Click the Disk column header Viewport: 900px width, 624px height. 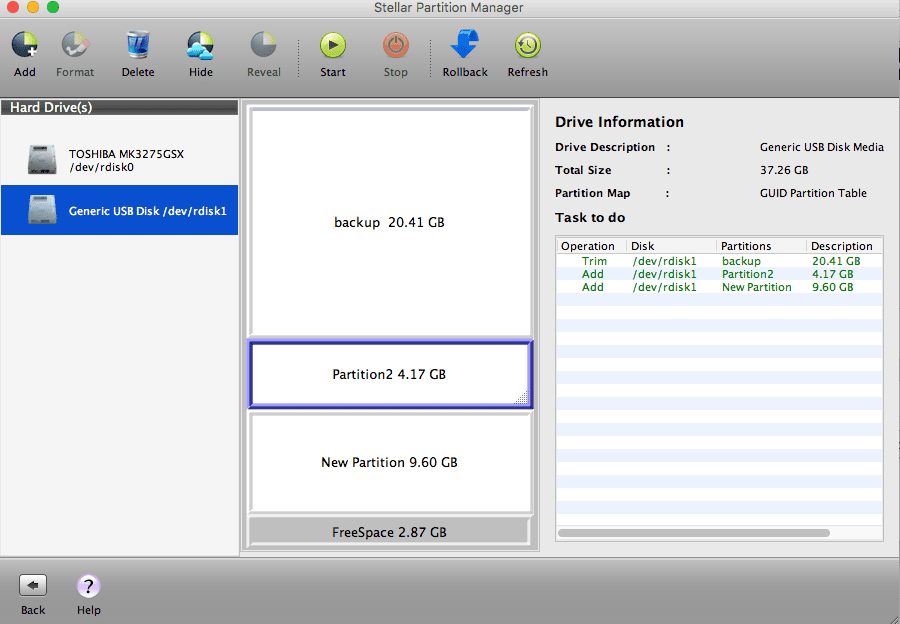(672, 246)
